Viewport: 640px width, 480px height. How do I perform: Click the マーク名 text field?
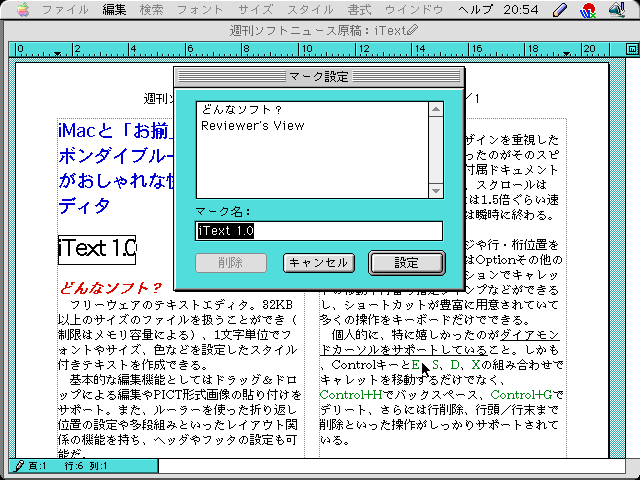[319, 231]
